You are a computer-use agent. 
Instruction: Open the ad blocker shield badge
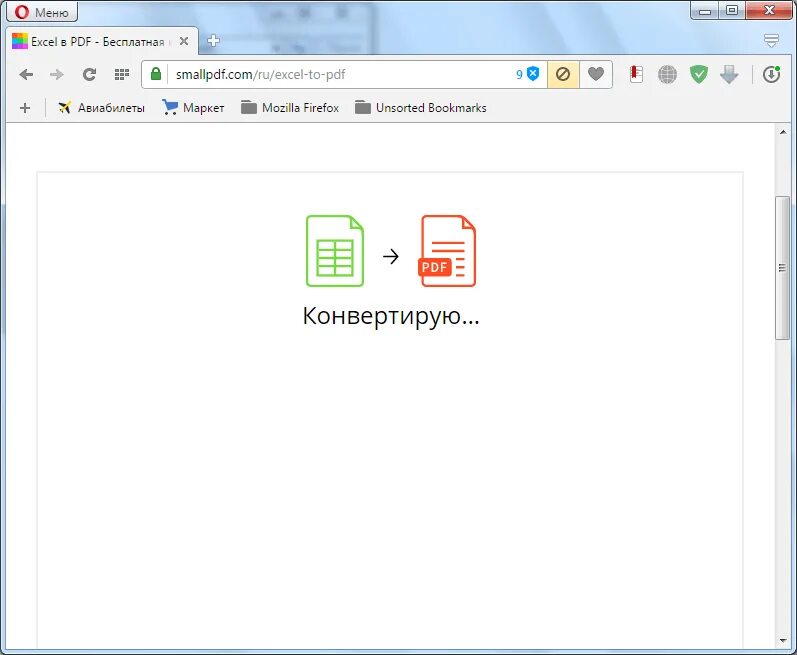coord(528,74)
